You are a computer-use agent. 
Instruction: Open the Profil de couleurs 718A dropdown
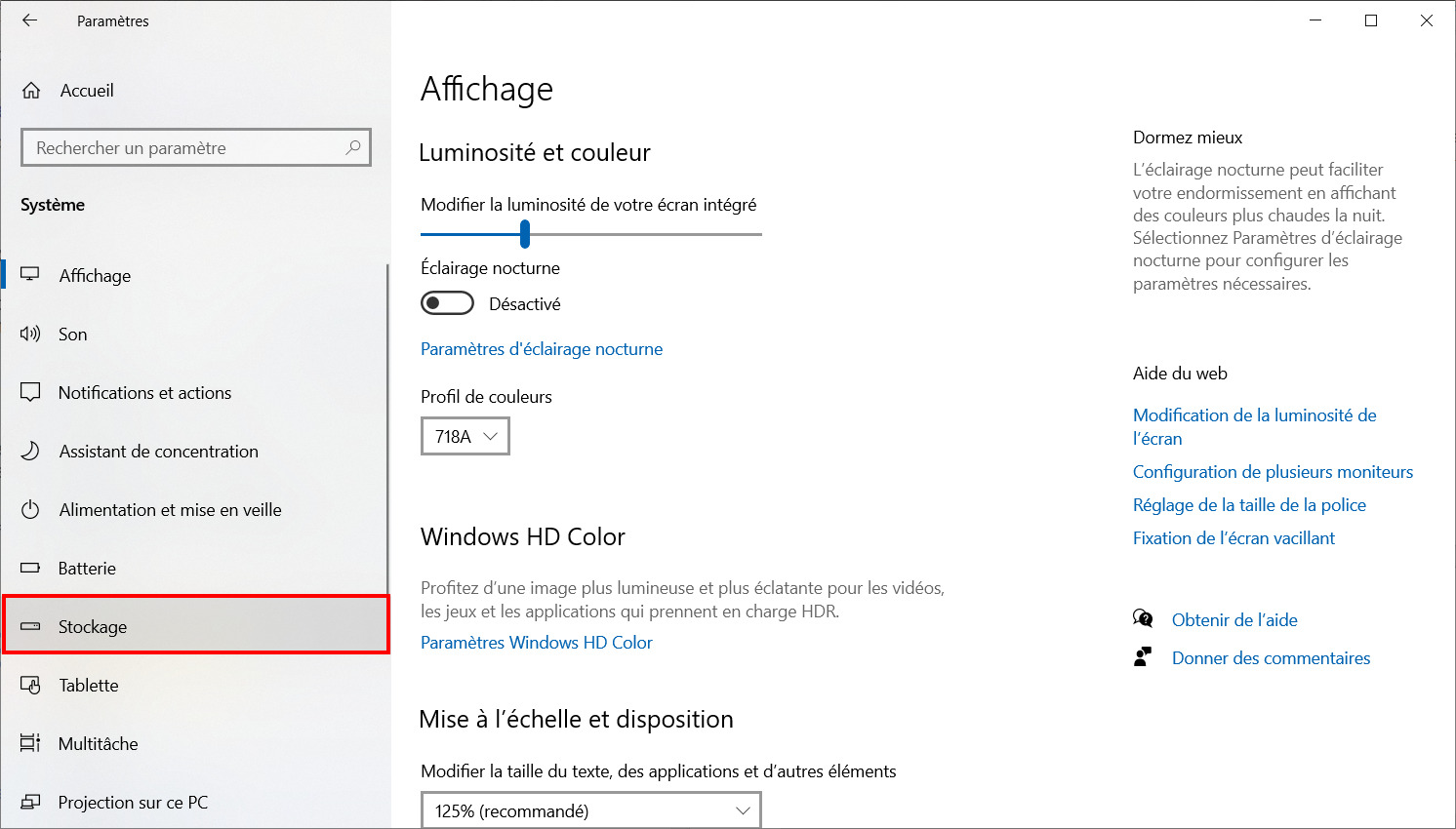465,436
